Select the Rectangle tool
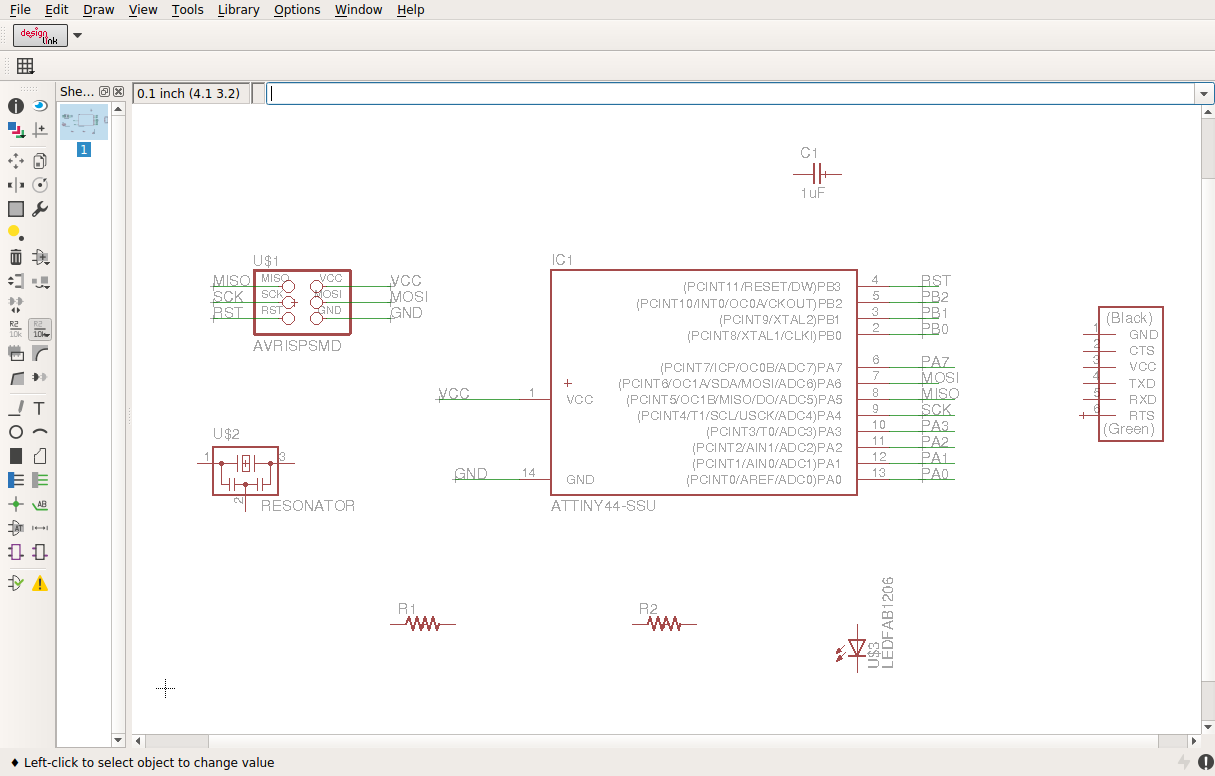 click(16, 456)
